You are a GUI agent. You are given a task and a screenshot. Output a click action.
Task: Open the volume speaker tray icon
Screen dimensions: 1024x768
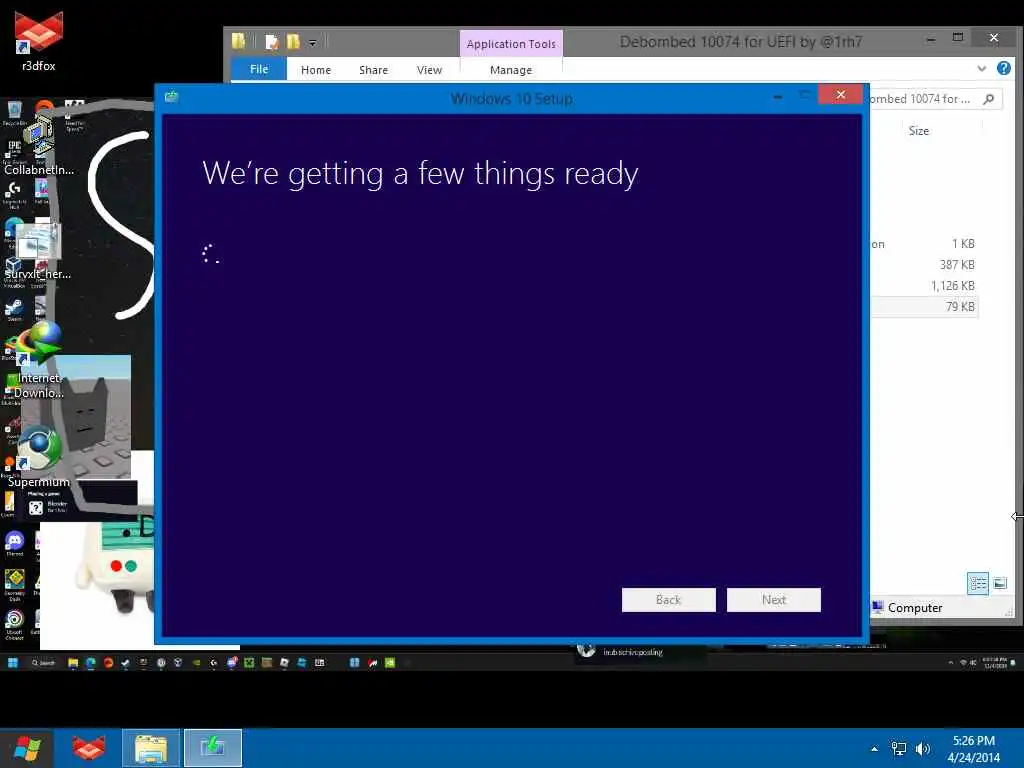922,749
